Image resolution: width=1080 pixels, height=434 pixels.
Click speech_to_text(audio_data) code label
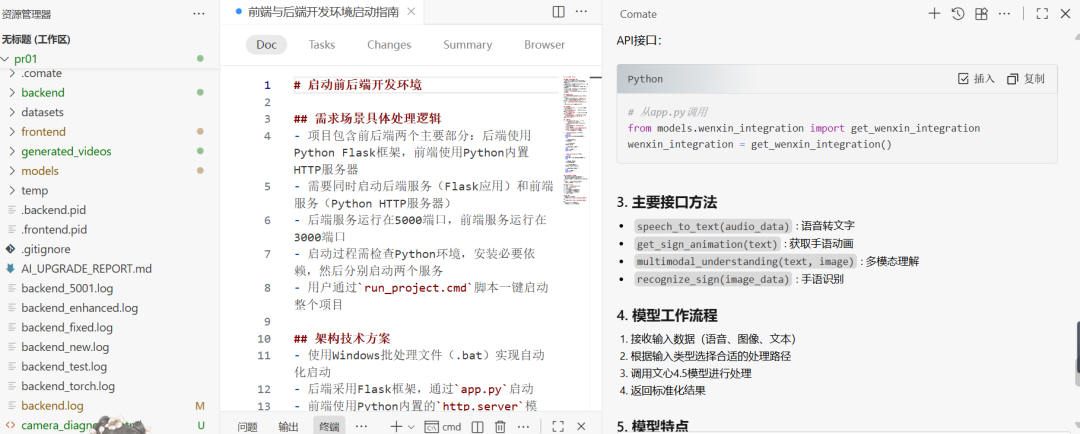click(714, 225)
